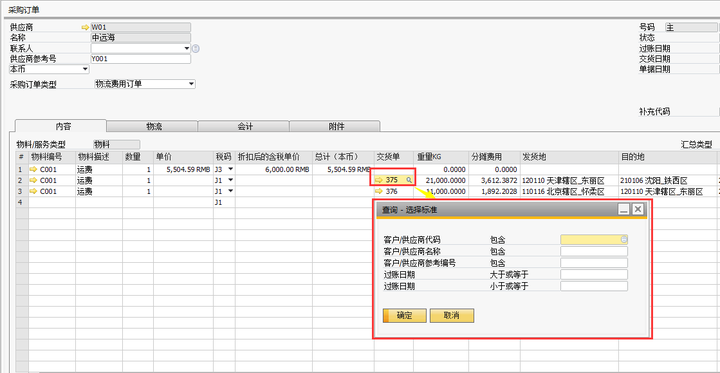Click the 6,000.00 RMB price cell
Viewport: 720px width, 373px height.
pyautogui.click(x=274, y=170)
